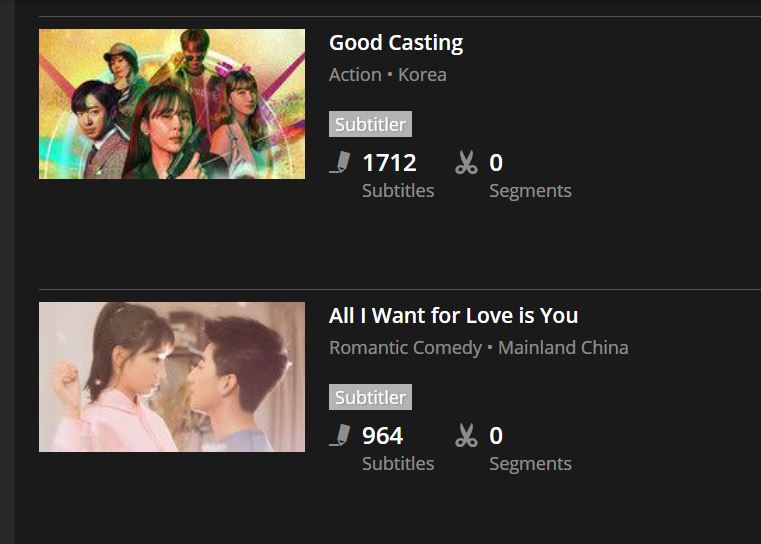Viewport: 761px width, 544px height.
Task: Click Subtitles label under the 964 count
Action: click(398, 463)
